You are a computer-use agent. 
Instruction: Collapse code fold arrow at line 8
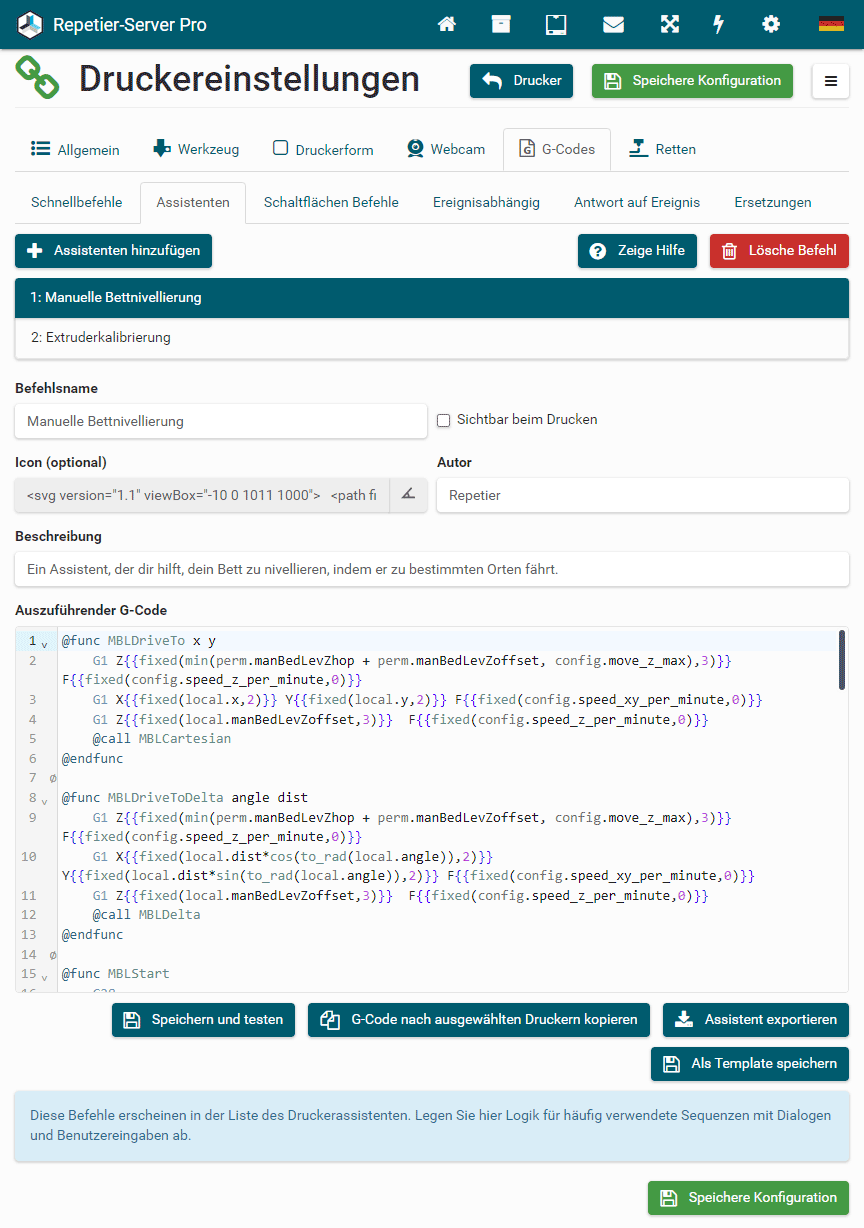(45, 800)
